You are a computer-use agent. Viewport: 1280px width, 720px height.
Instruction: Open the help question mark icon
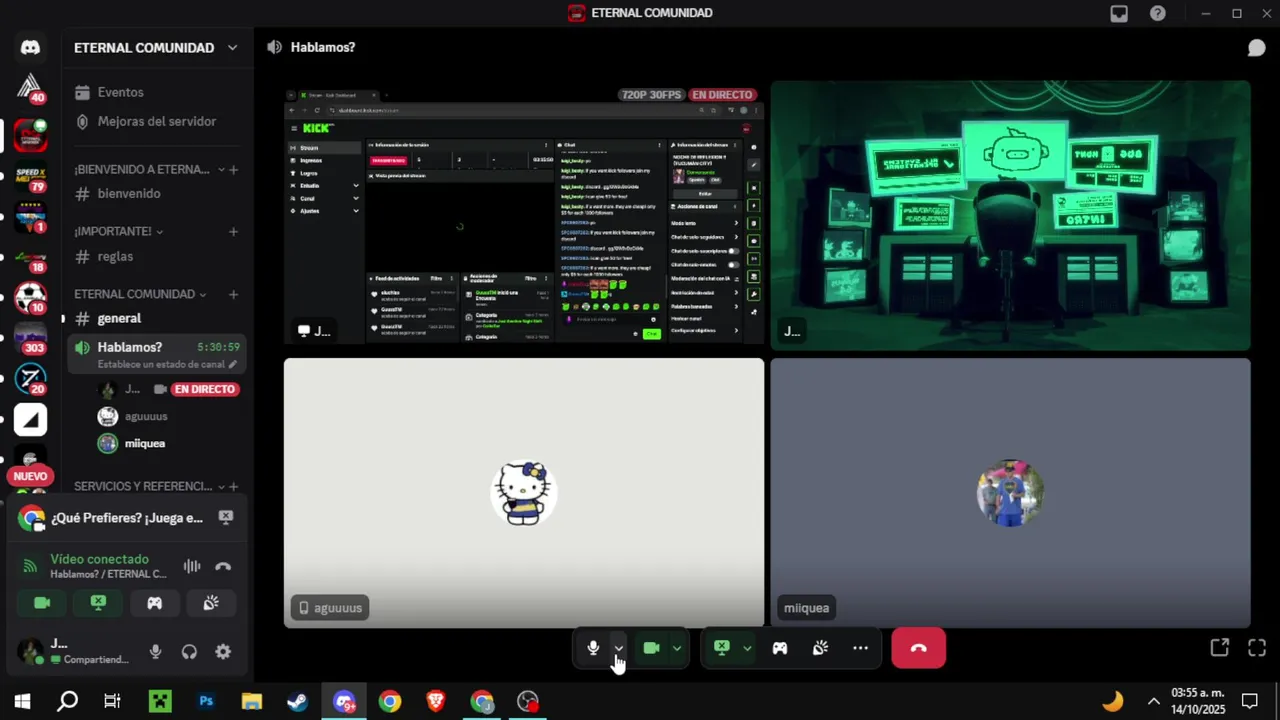(1157, 13)
